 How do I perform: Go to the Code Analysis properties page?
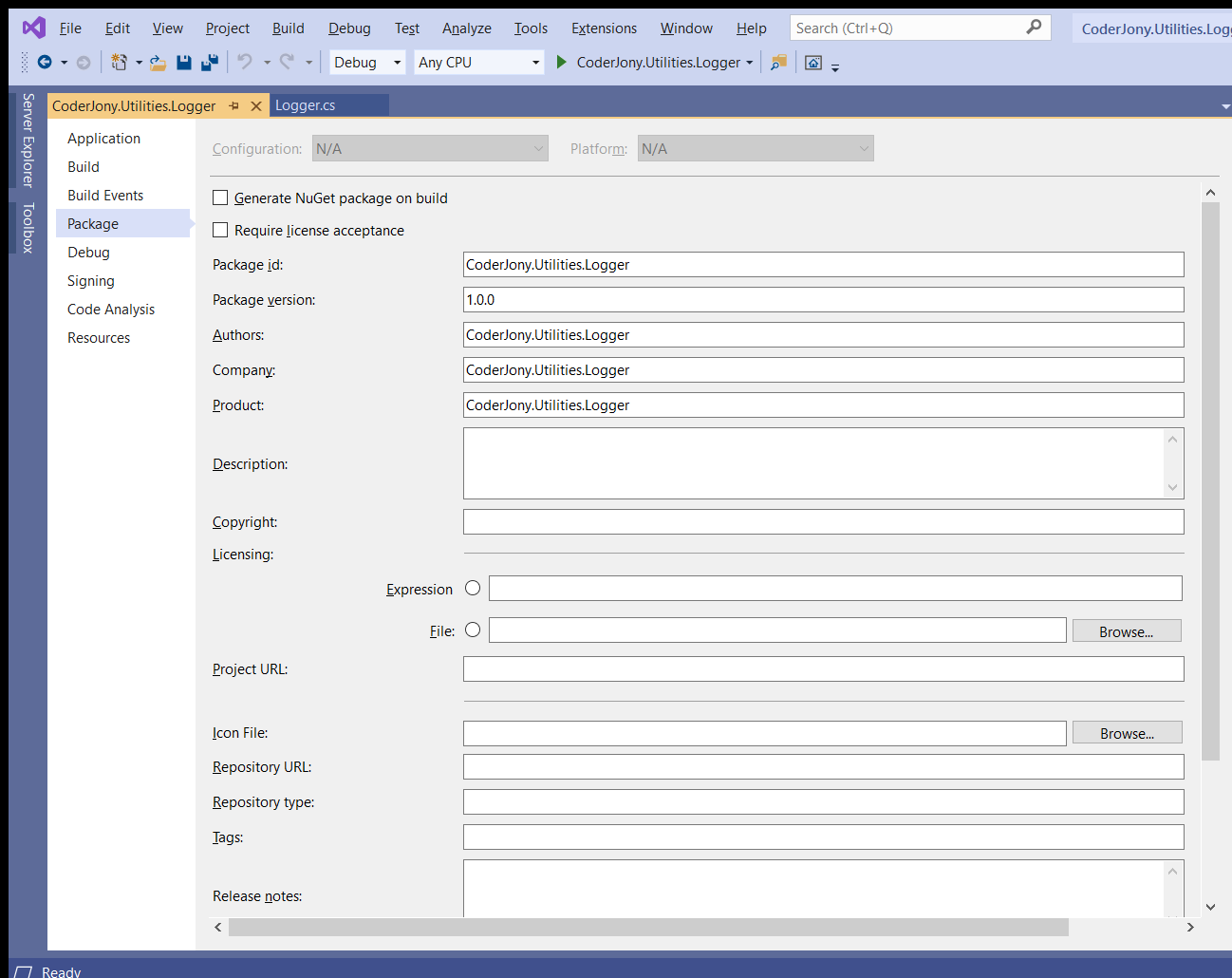pos(111,310)
